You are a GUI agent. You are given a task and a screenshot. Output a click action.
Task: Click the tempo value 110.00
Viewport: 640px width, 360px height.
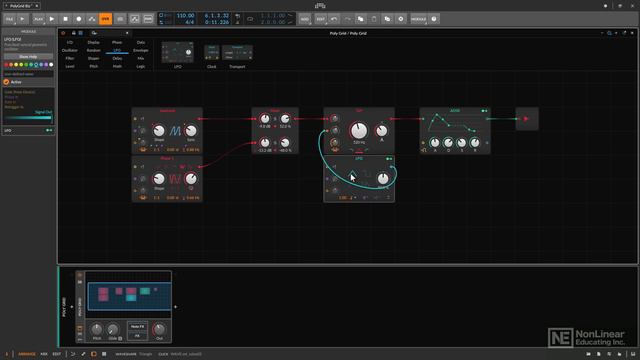pyautogui.click(x=185, y=16)
